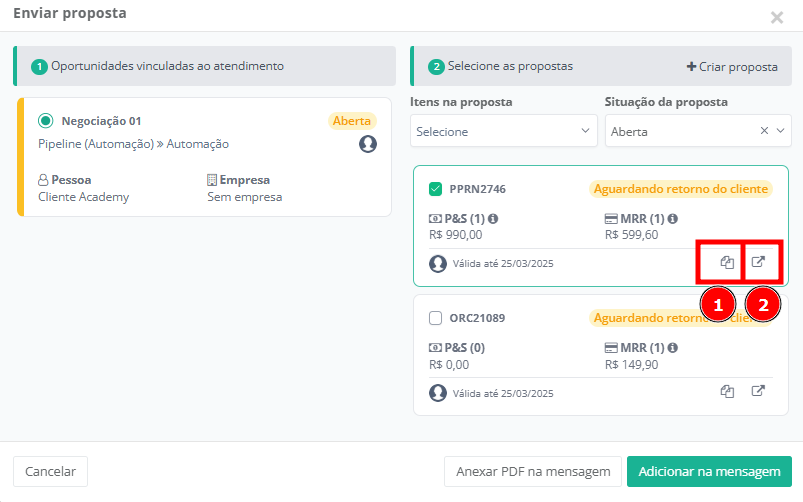803x502 pixels.
Task: Copy proposal PPRN2746 using the duplicate icon
Action: click(x=727, y=263)
